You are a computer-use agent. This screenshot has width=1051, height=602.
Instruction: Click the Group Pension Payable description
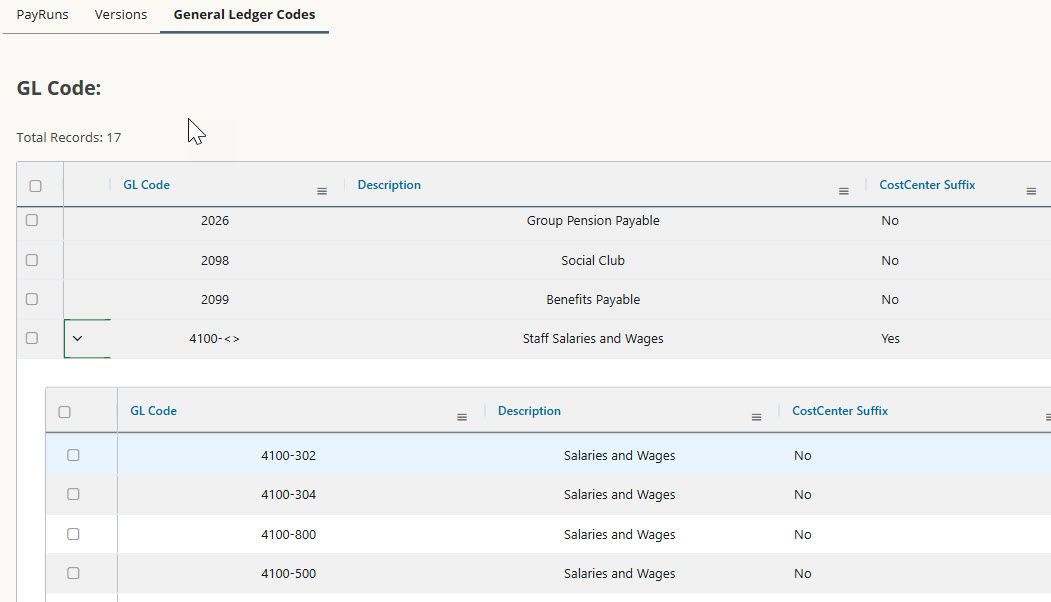click(x=593, y=221)
